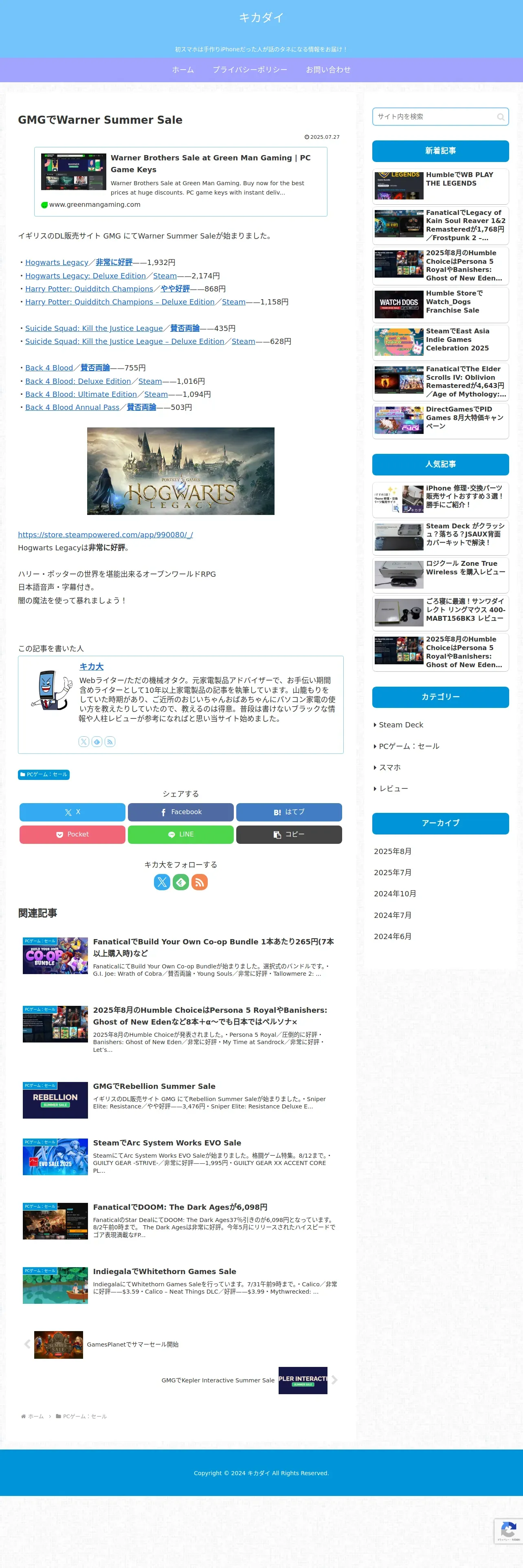Click author profile X icon in bio box

tap(84, 741)
